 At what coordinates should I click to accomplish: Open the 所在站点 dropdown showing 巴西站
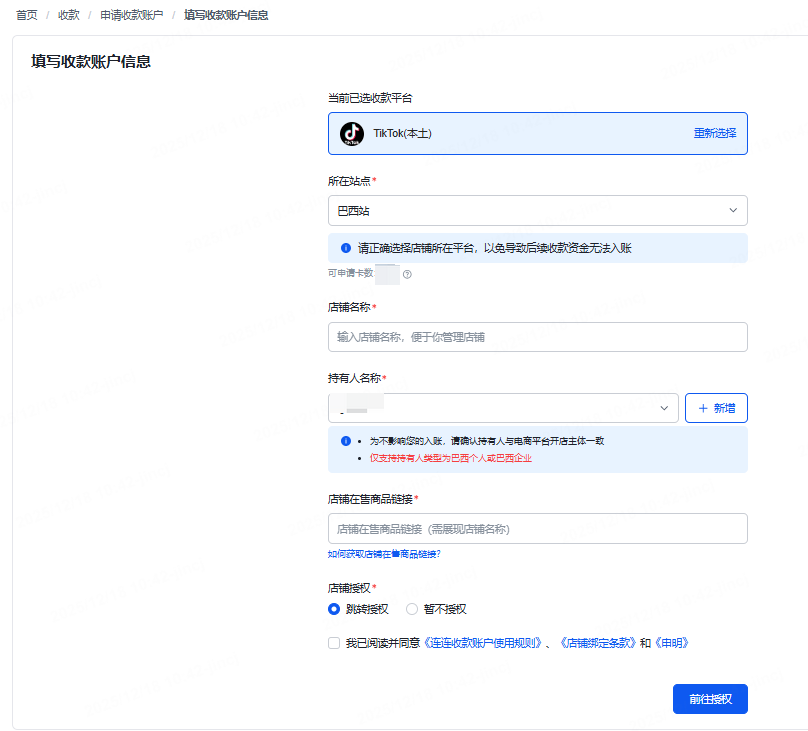point(537,210)
